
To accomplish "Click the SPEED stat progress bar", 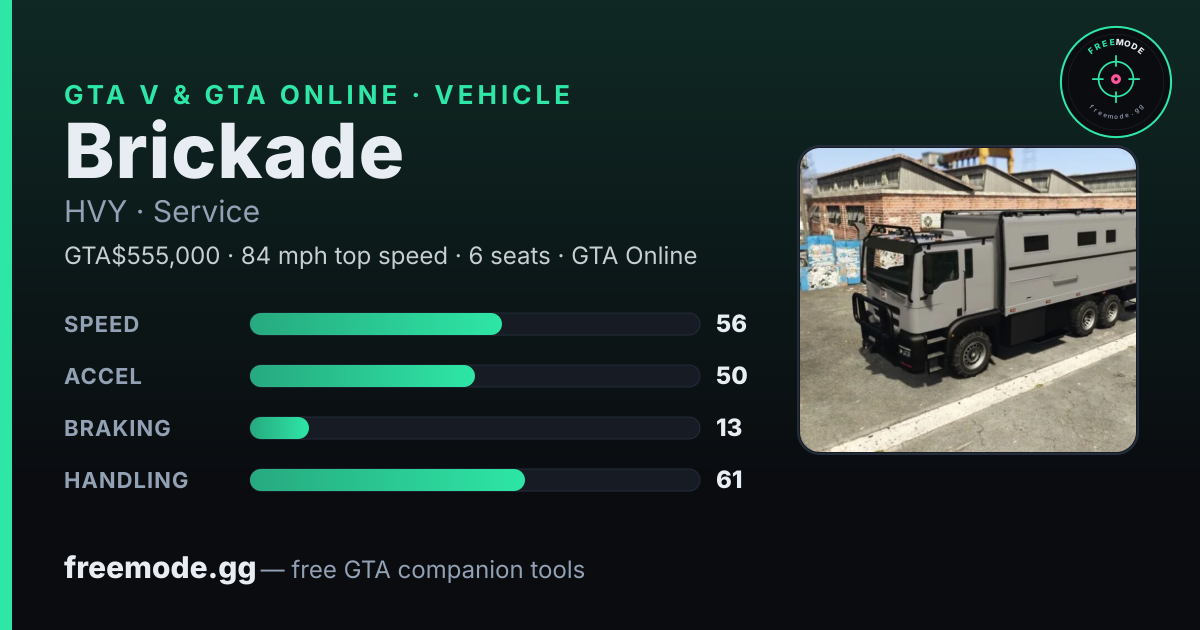I will [x=474, y=324].
